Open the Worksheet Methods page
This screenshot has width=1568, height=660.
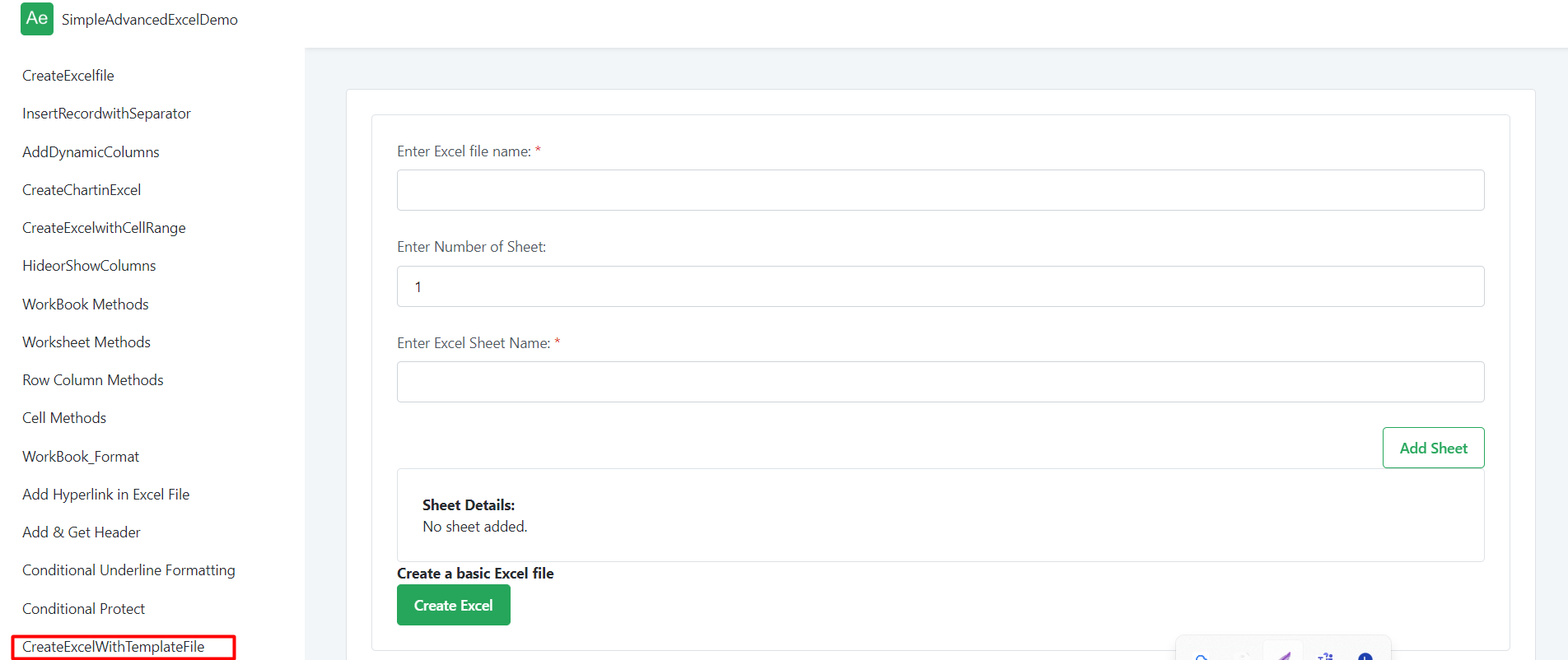click(x=86, y=342)
